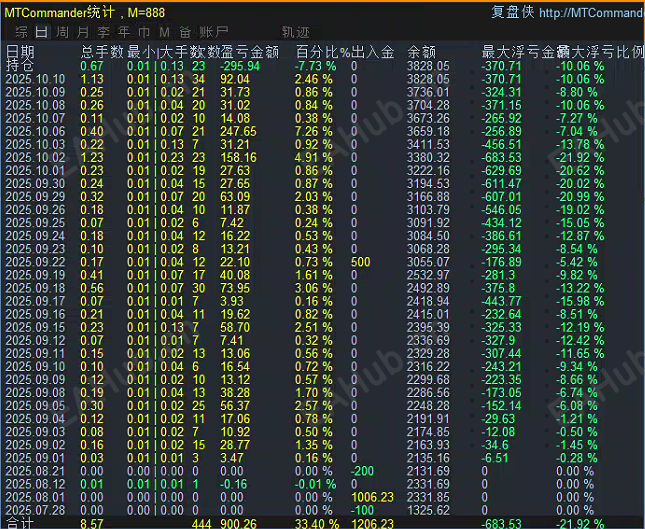
Task: Click balance 2329.28 for 2025.09.11
Action: (428, 354)
